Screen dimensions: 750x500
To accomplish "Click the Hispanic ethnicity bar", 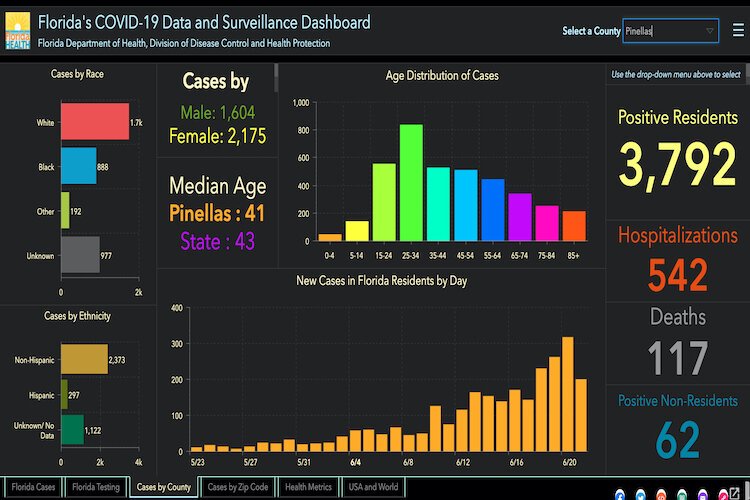I will tap(64, 395).
